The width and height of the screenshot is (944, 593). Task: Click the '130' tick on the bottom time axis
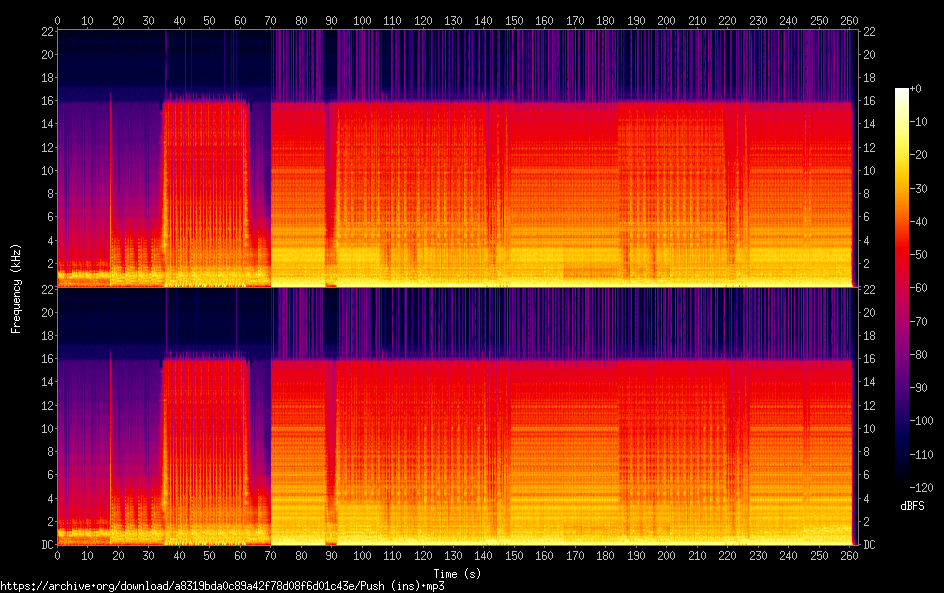tap(453, 555)
